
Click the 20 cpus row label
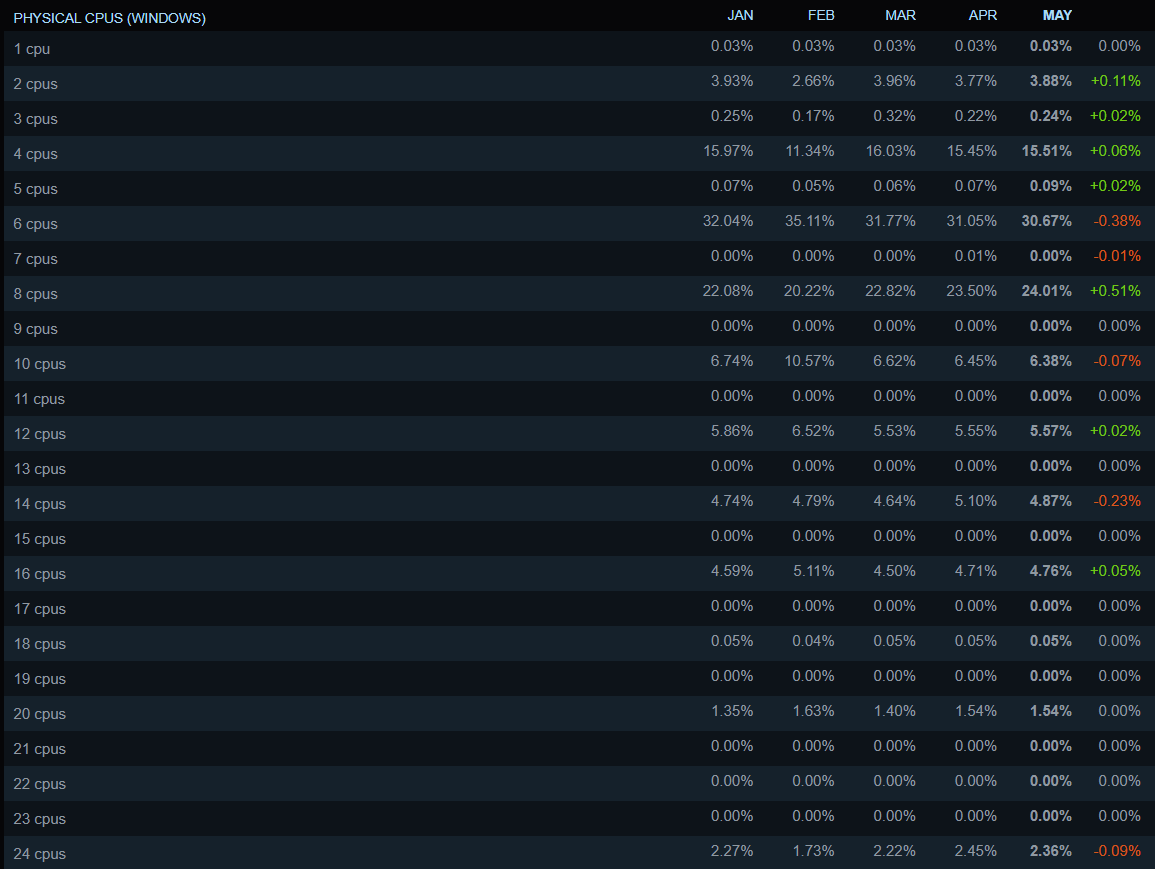pos(40,714)
